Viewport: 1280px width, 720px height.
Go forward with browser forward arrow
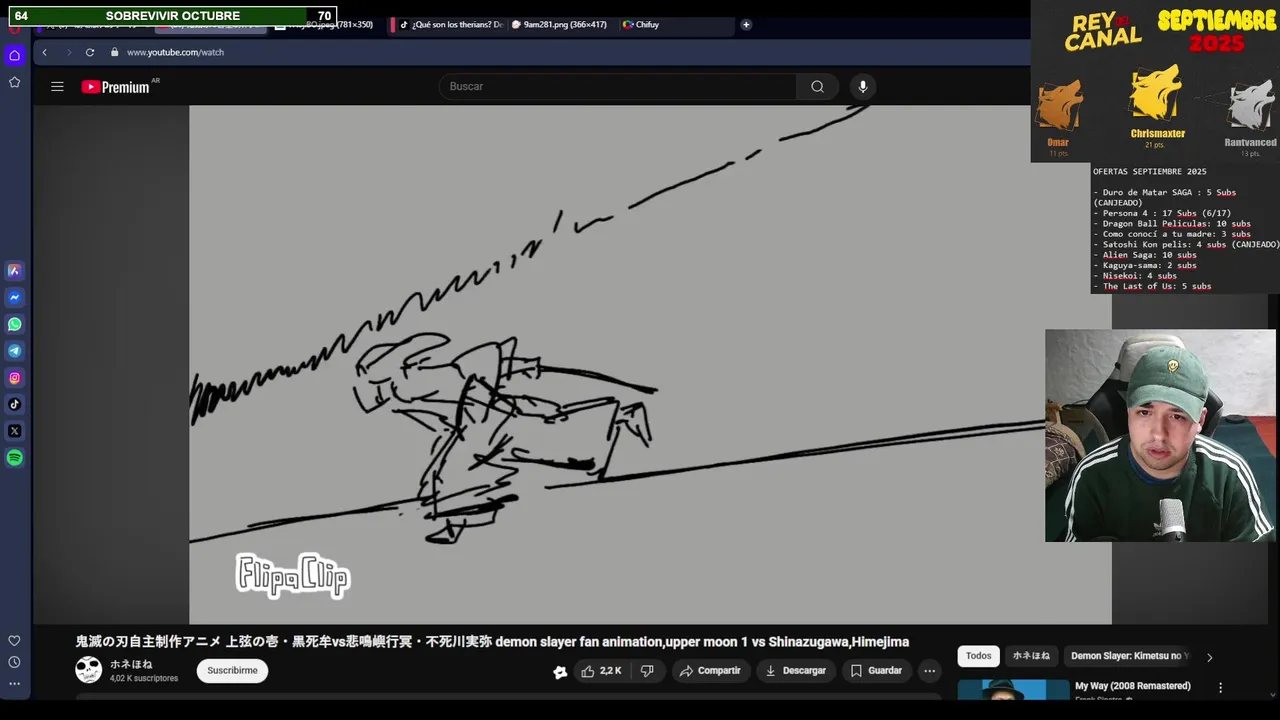pos(68,52)
